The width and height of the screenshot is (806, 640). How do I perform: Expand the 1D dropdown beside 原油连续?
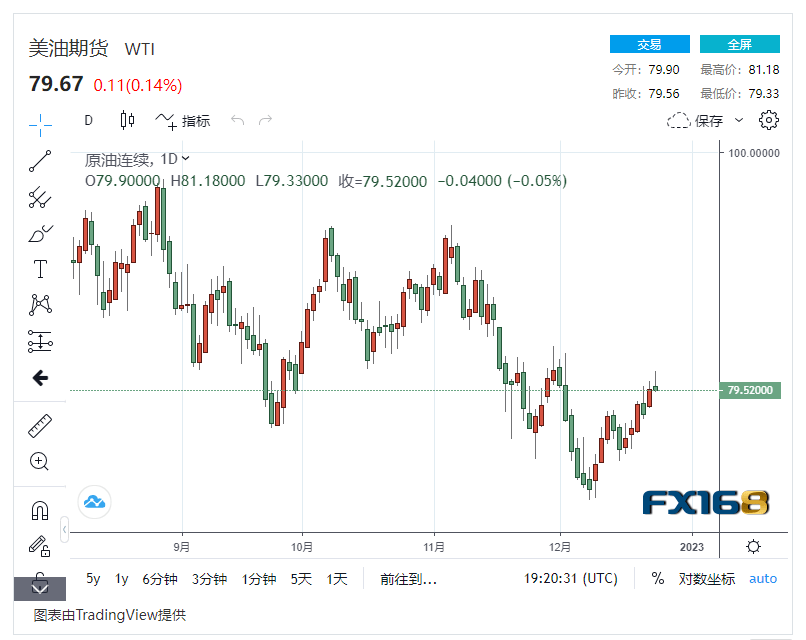click(x=185, y=159)
